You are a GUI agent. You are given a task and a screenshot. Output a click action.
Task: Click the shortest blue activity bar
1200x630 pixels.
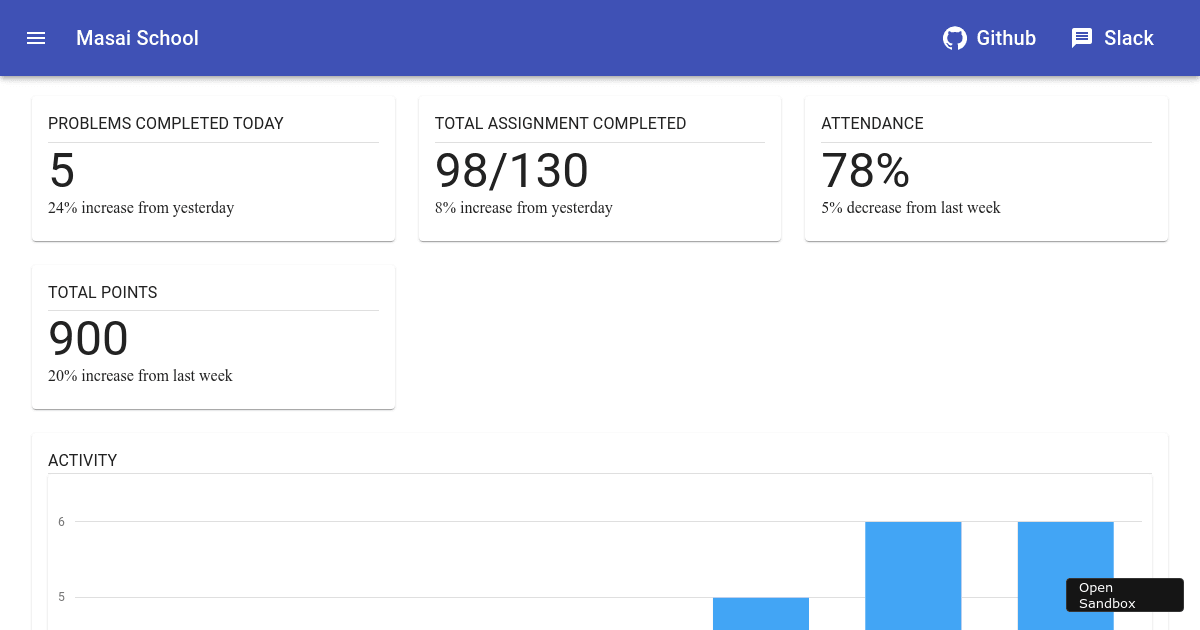[x=760, y=614]
